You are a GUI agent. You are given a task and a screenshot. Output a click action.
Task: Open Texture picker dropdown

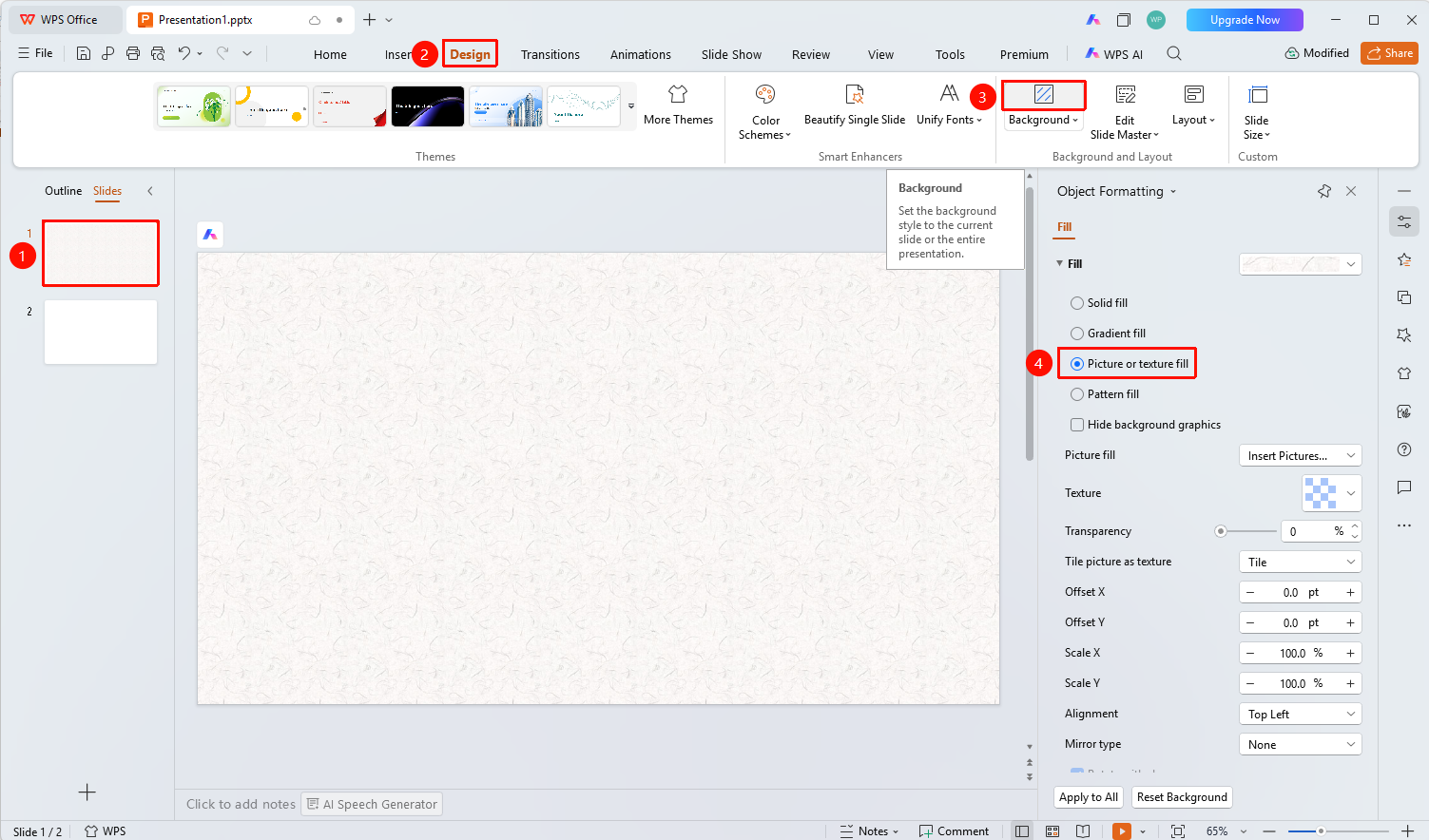click(1331, 493)
